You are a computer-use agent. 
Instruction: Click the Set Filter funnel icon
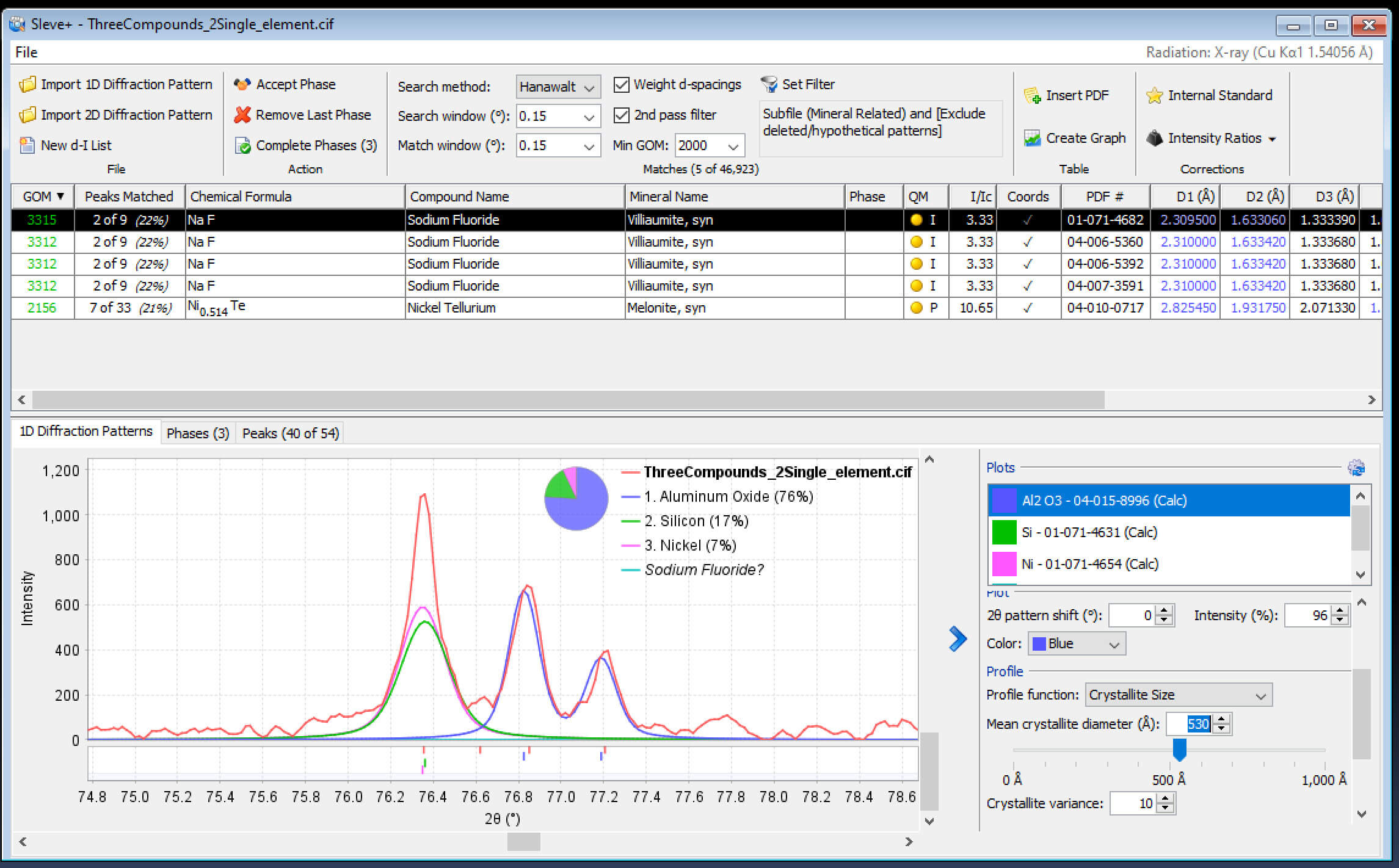tap(769, 84)
